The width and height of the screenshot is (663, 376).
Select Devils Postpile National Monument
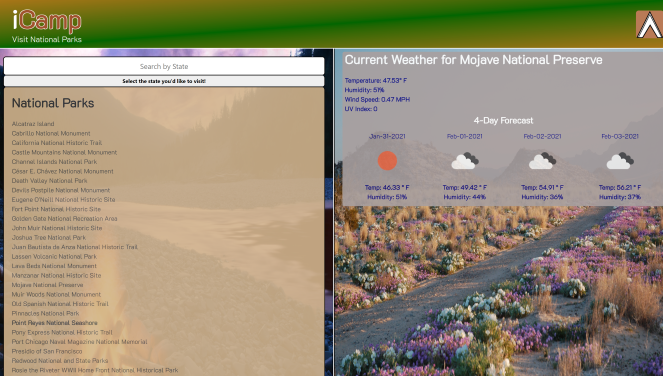(x=61, y=190)
